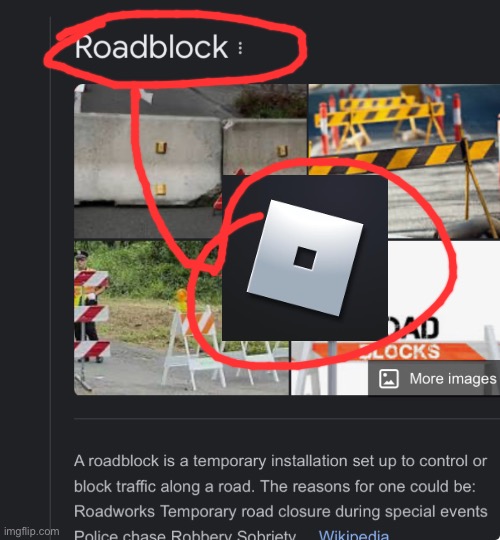Open the three-dot menu beside Roadblock
Screen dimensions: 500x540
[x=240, y=48]
